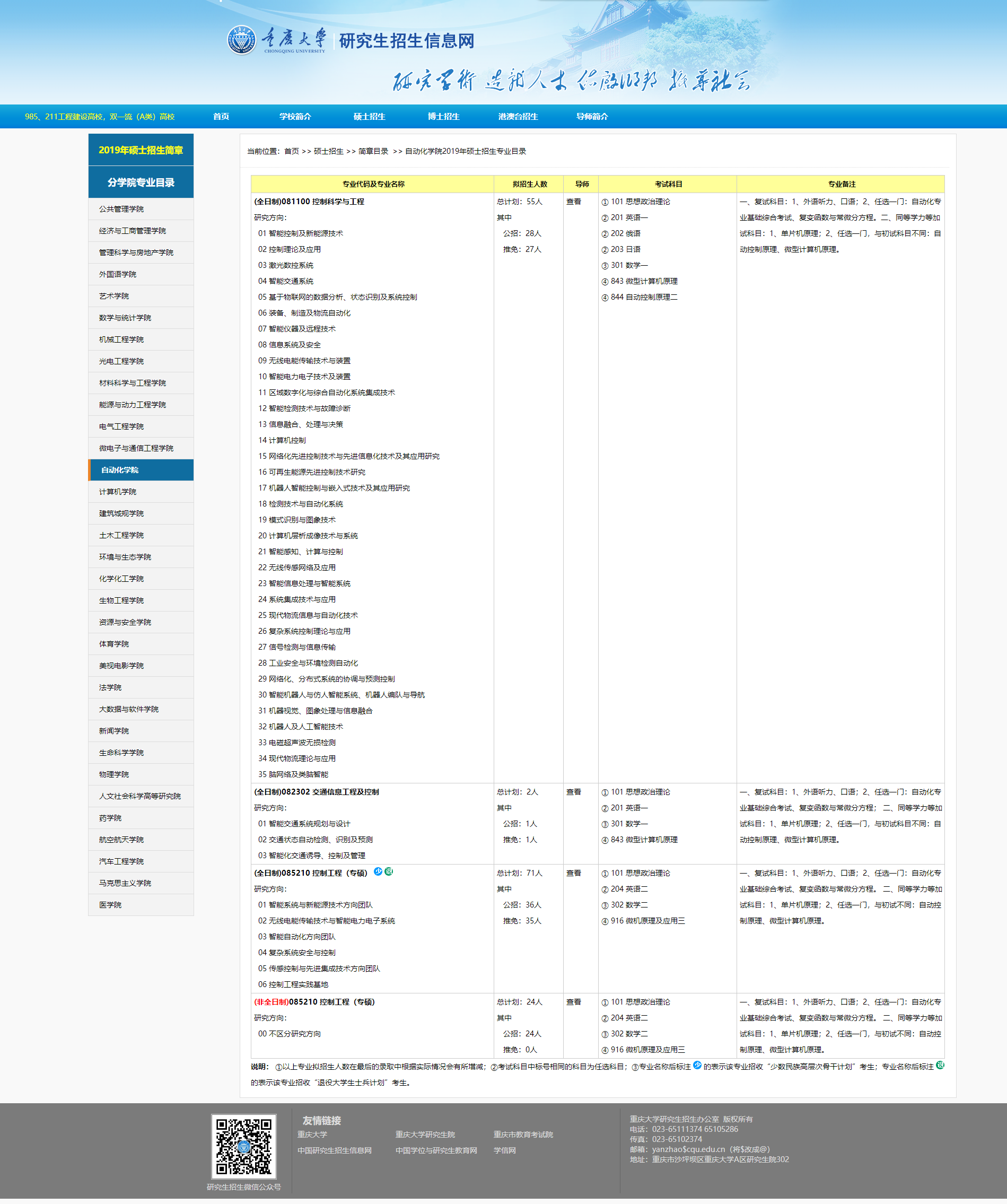Select 计算机学院 in the sidebar
This screenshot has height=1204, width=1007.
(x=141, y=492)
